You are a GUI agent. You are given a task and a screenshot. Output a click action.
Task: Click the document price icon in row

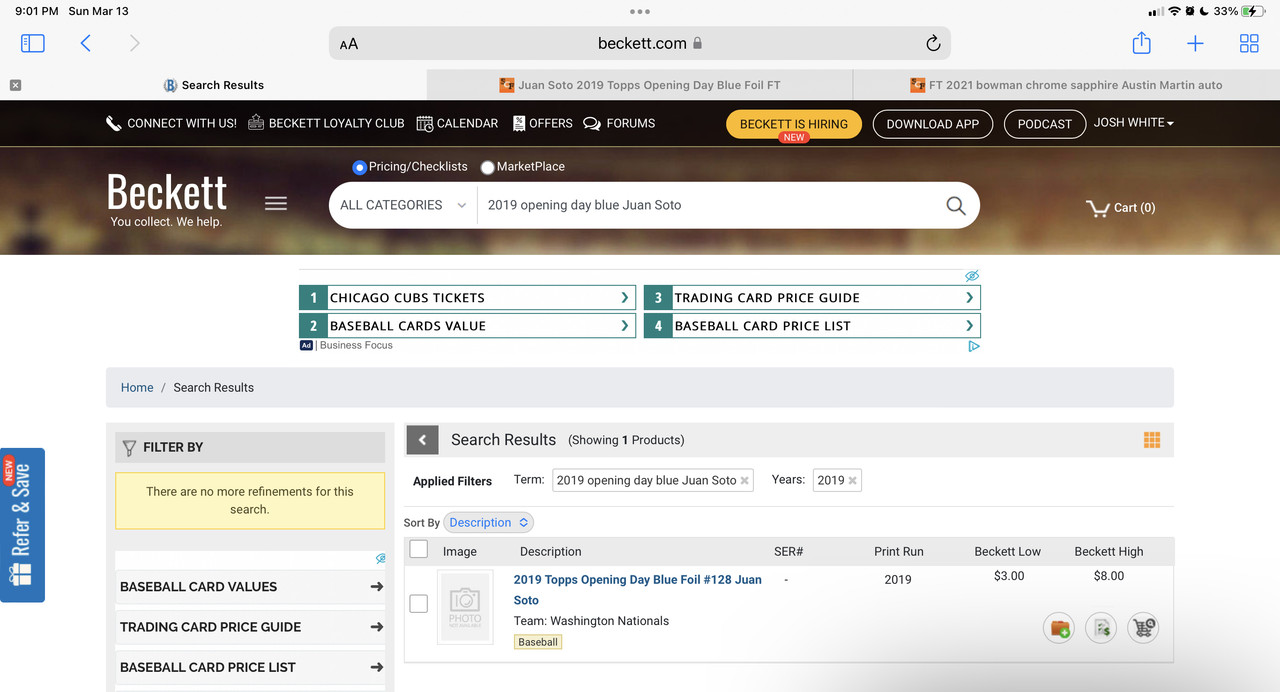(x=1101, y=628)
